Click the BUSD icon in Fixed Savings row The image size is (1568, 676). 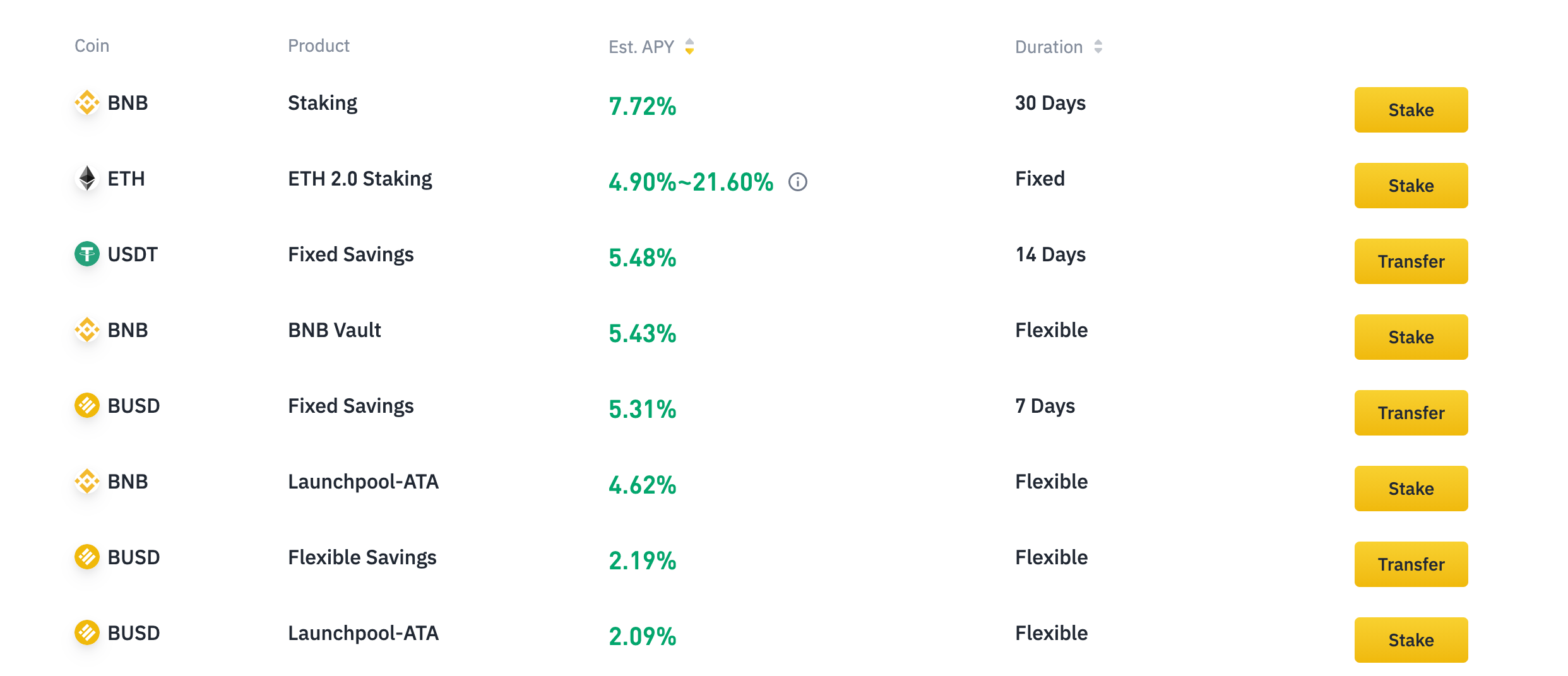click(x=87, y=405)
